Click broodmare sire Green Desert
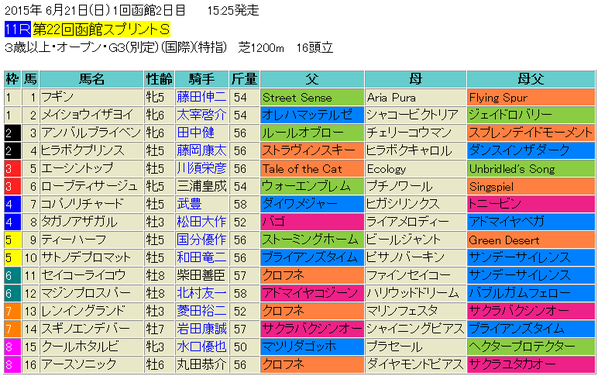This screenshot has width=598, height=376. pyautogui.click(x=531, y=240)
